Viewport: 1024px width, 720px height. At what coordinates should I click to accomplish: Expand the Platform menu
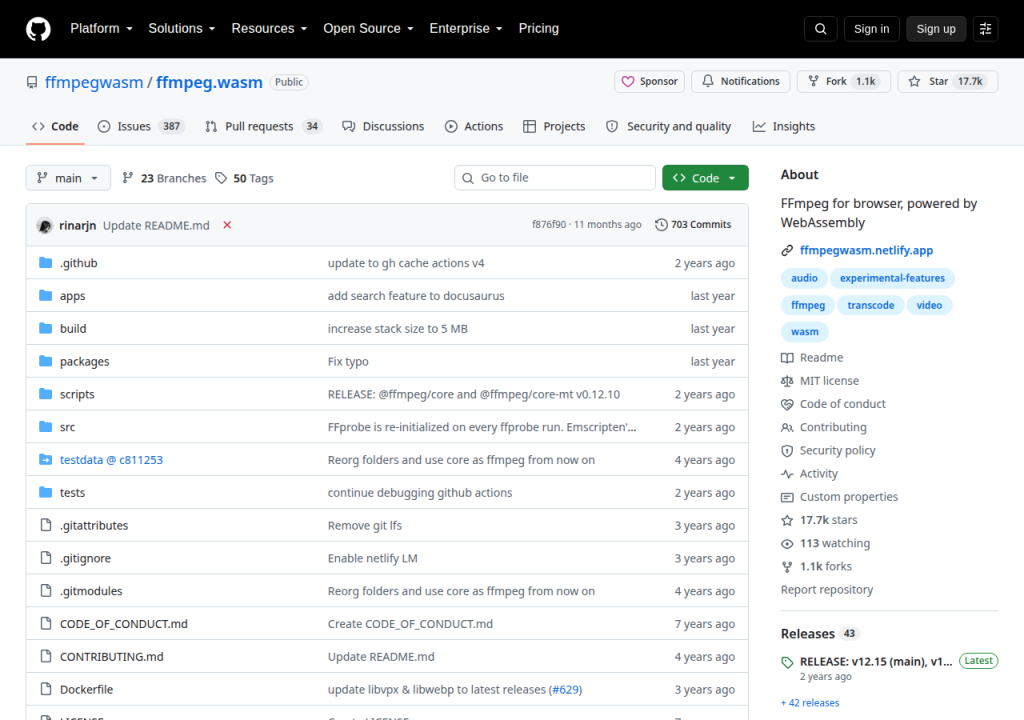pos(101,29)
